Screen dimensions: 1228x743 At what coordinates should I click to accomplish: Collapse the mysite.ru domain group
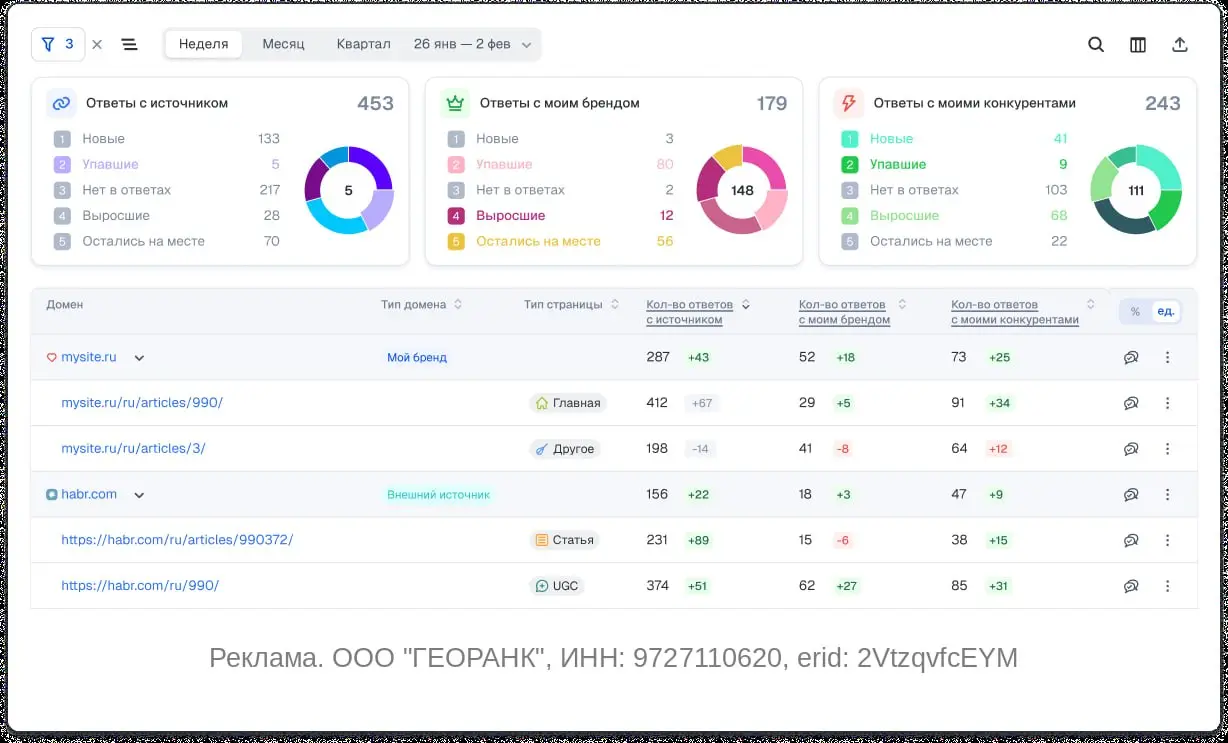pyautogui.click(x=140, y=358)
